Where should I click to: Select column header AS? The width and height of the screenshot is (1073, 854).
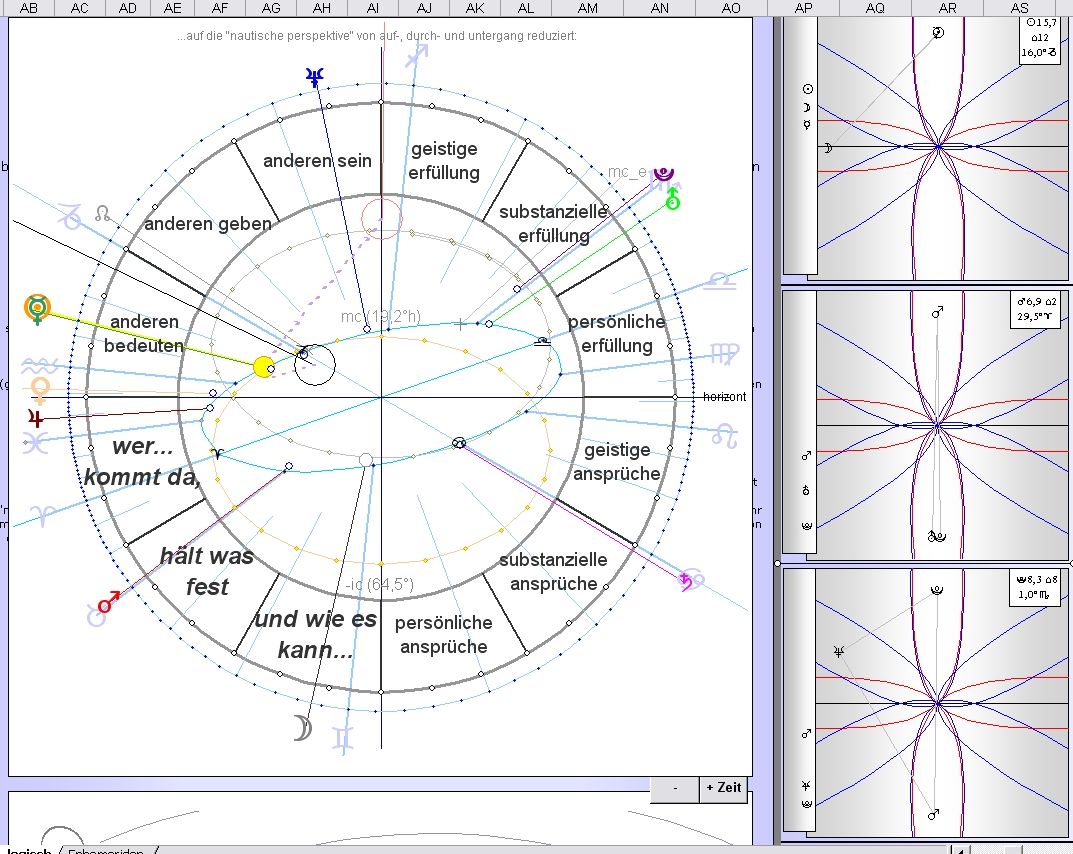click(x=1020, y=8)
